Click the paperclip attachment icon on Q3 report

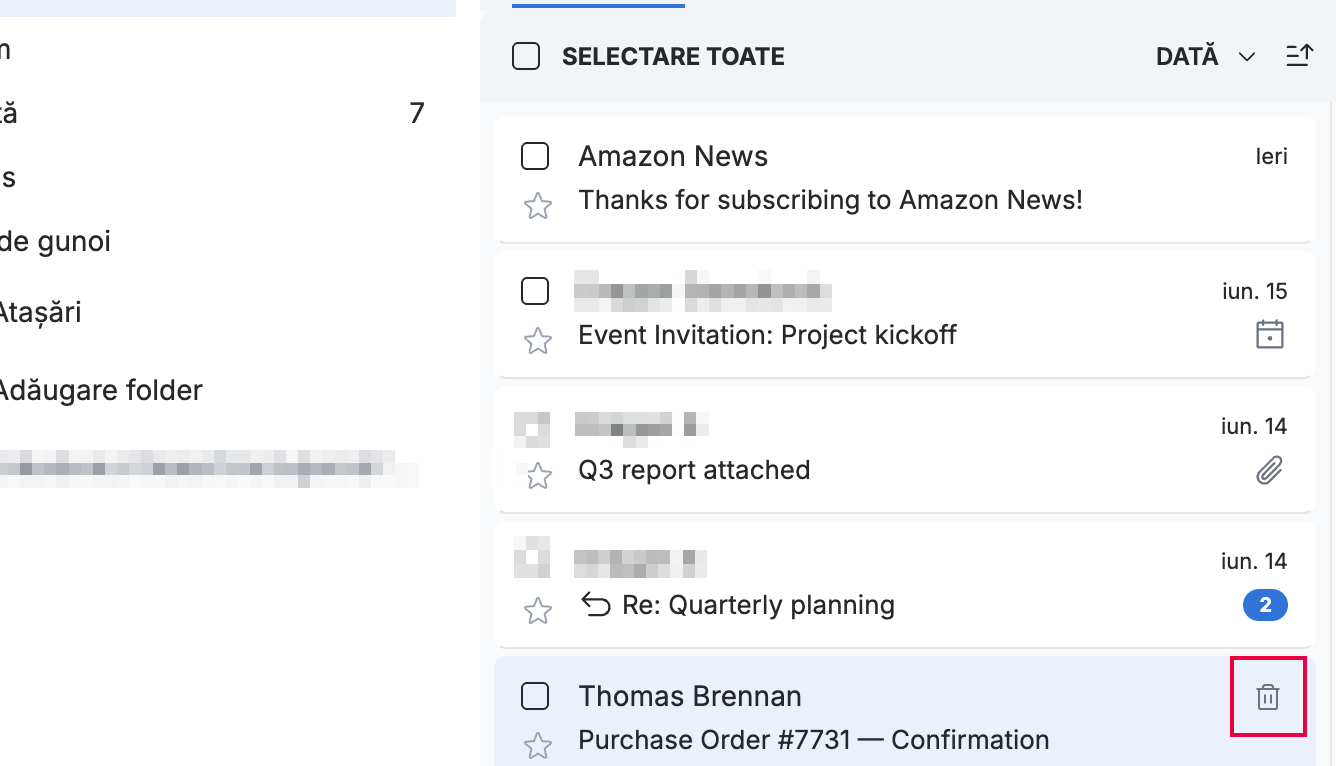(x=1269, y=469)
